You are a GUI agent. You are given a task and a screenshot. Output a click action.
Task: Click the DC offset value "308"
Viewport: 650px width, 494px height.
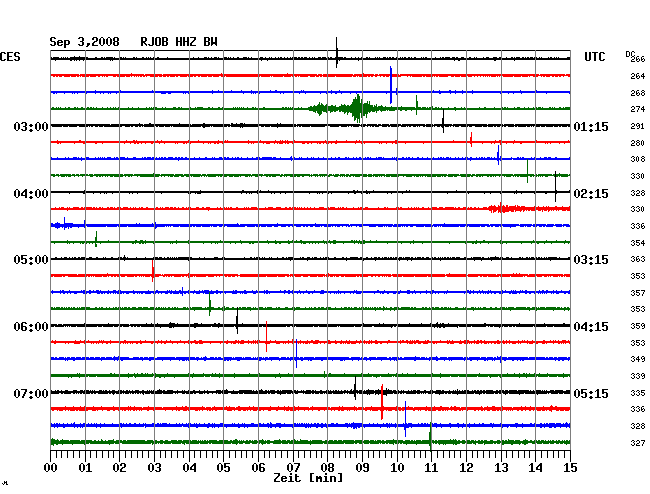(x=638, y=159)
